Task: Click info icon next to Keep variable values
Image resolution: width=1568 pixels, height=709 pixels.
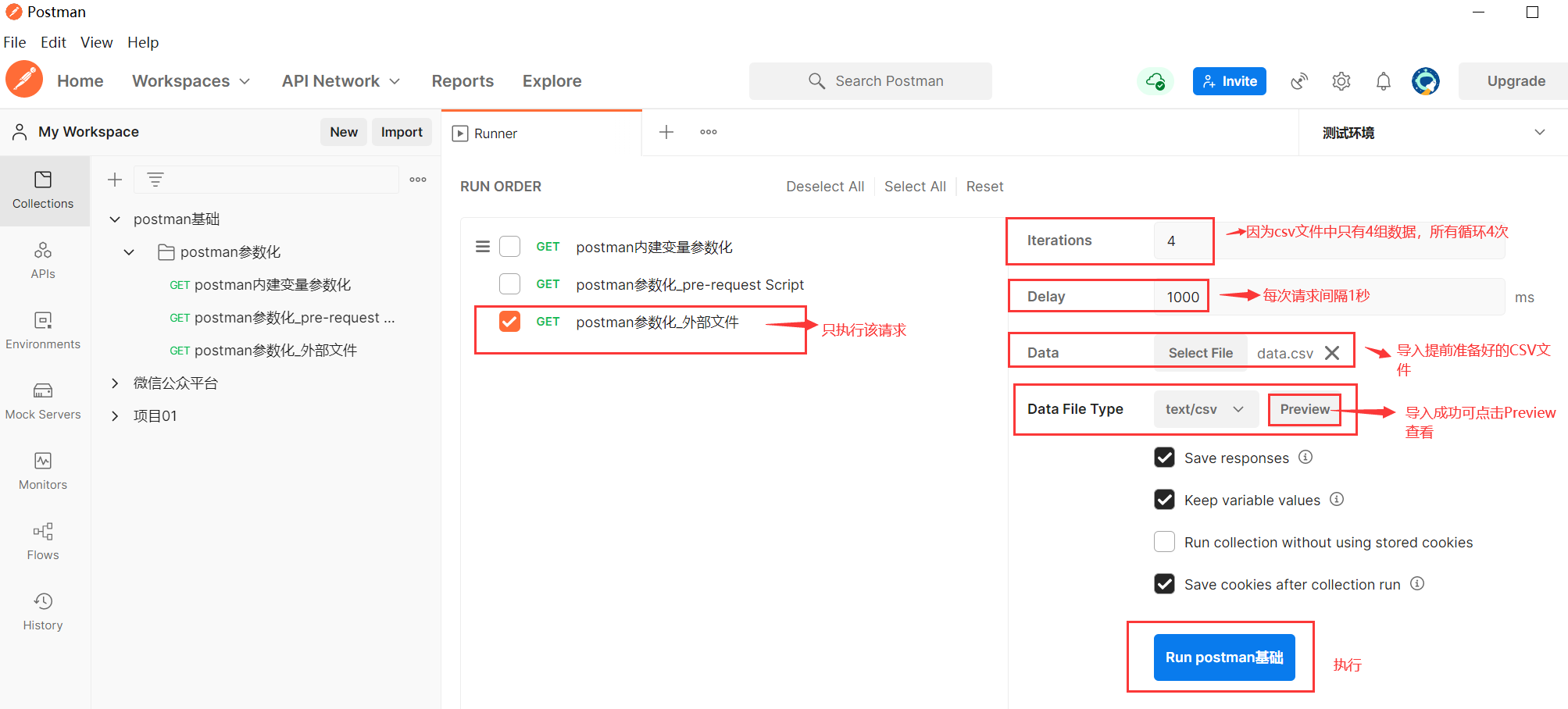Action: [x=1337, y=499]
